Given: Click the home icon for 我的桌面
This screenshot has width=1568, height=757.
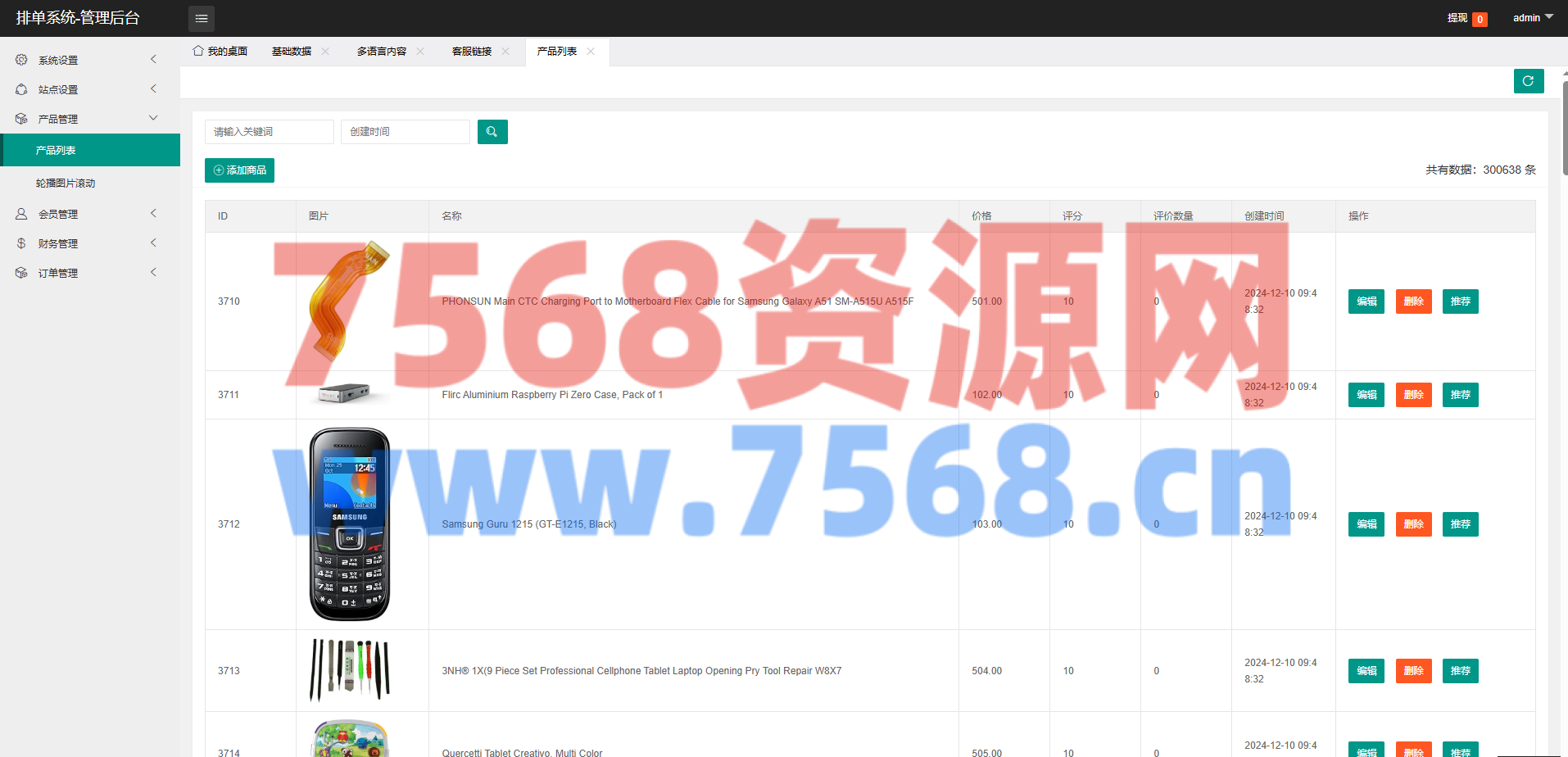Looking at the screenshot, I should (198, 51).
